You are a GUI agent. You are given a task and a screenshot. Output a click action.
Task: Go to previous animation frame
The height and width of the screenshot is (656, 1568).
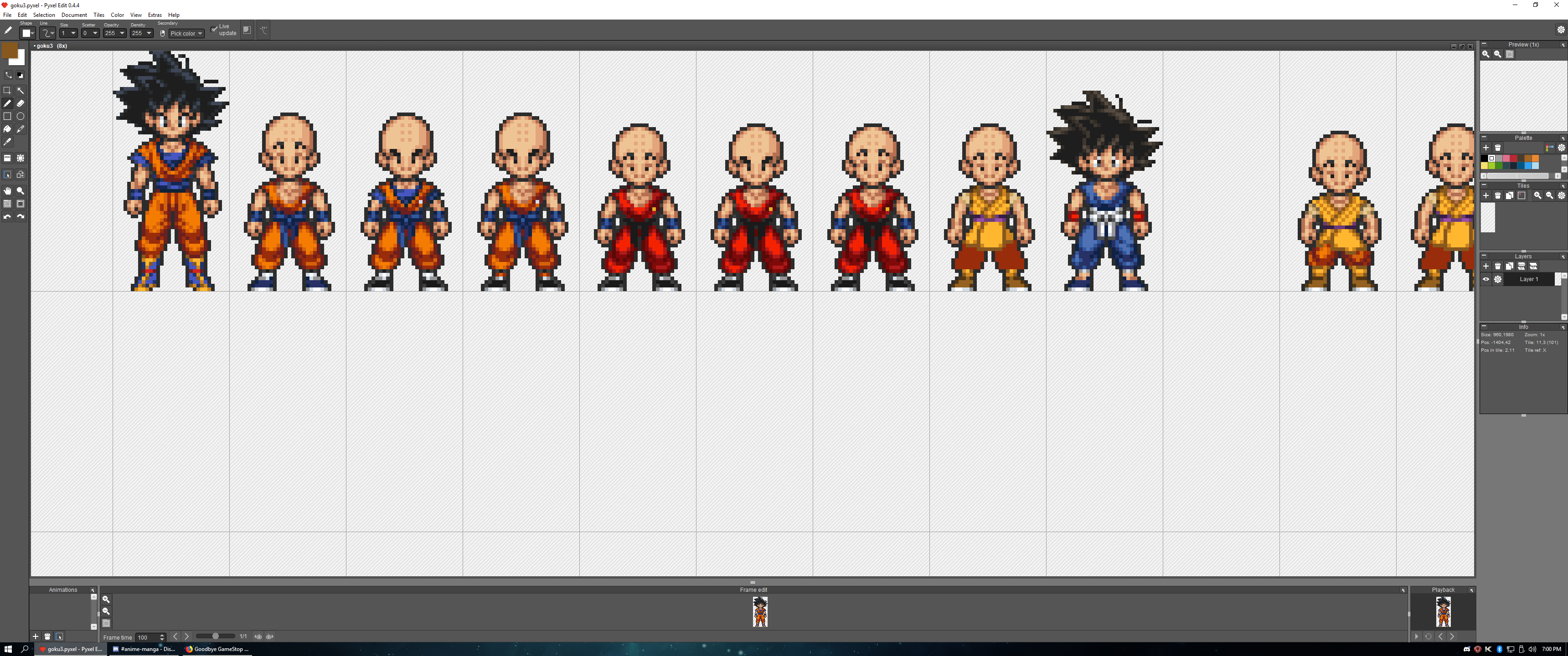click(175, 636)
